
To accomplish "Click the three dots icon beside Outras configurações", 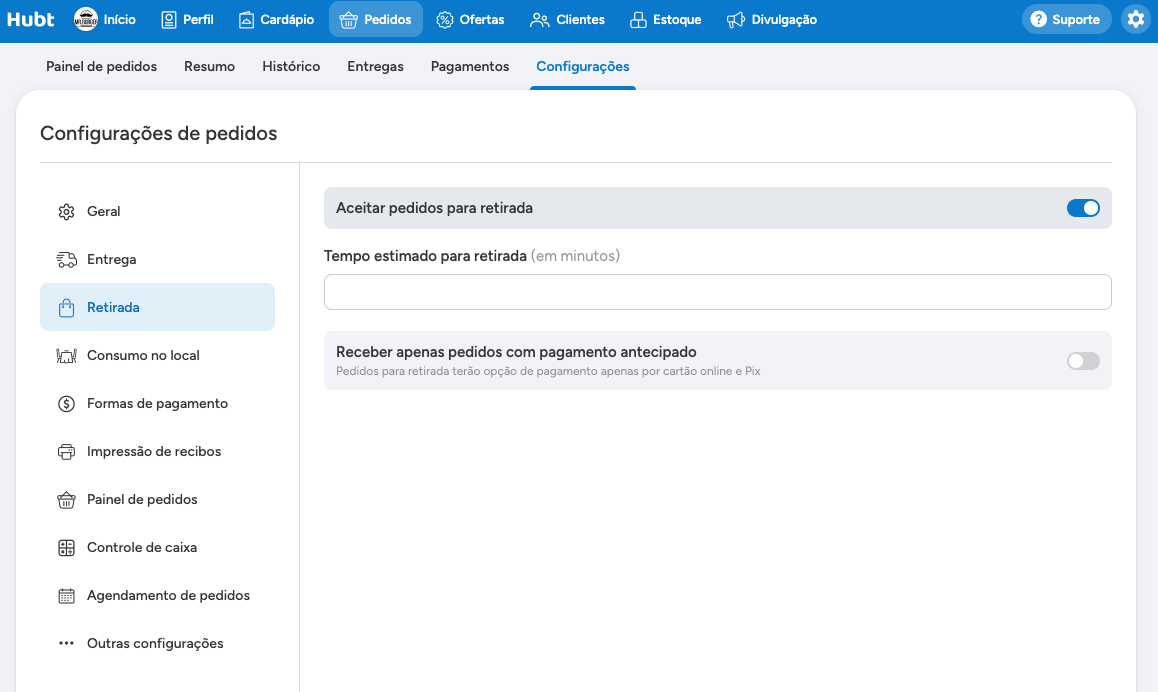I will 66,643.
